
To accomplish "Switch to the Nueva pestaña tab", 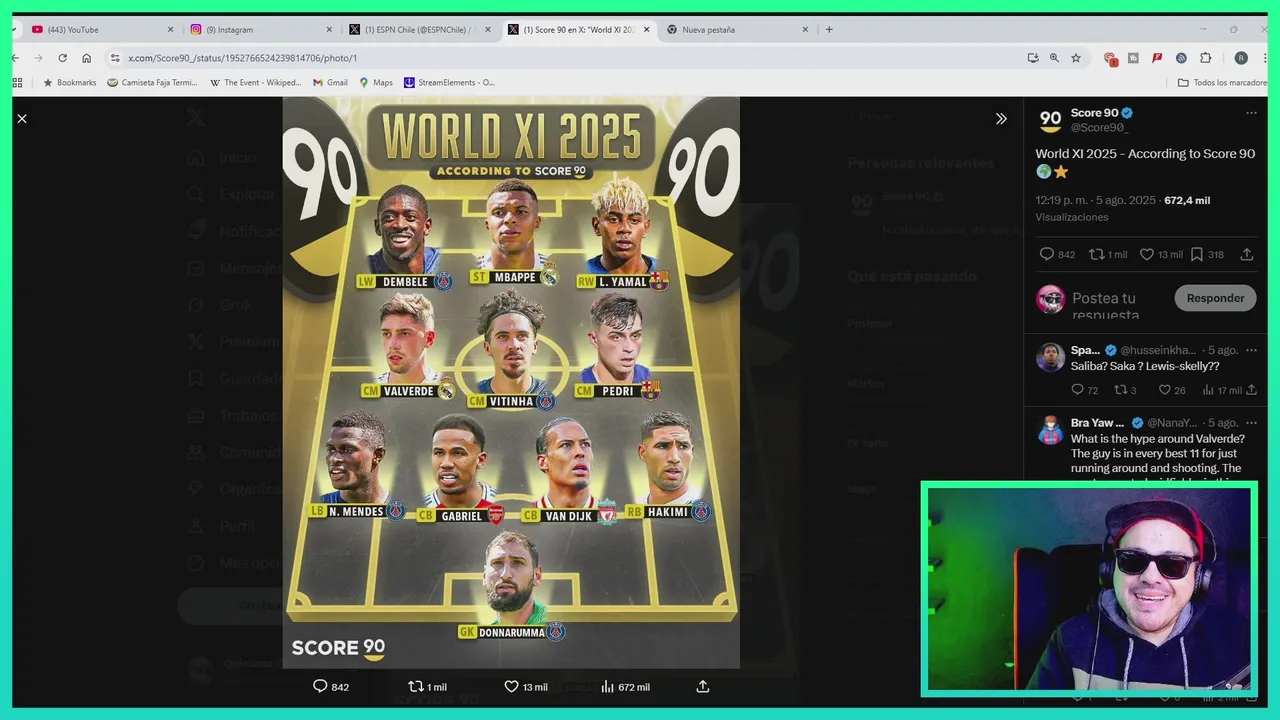I will tap(738, 30).
